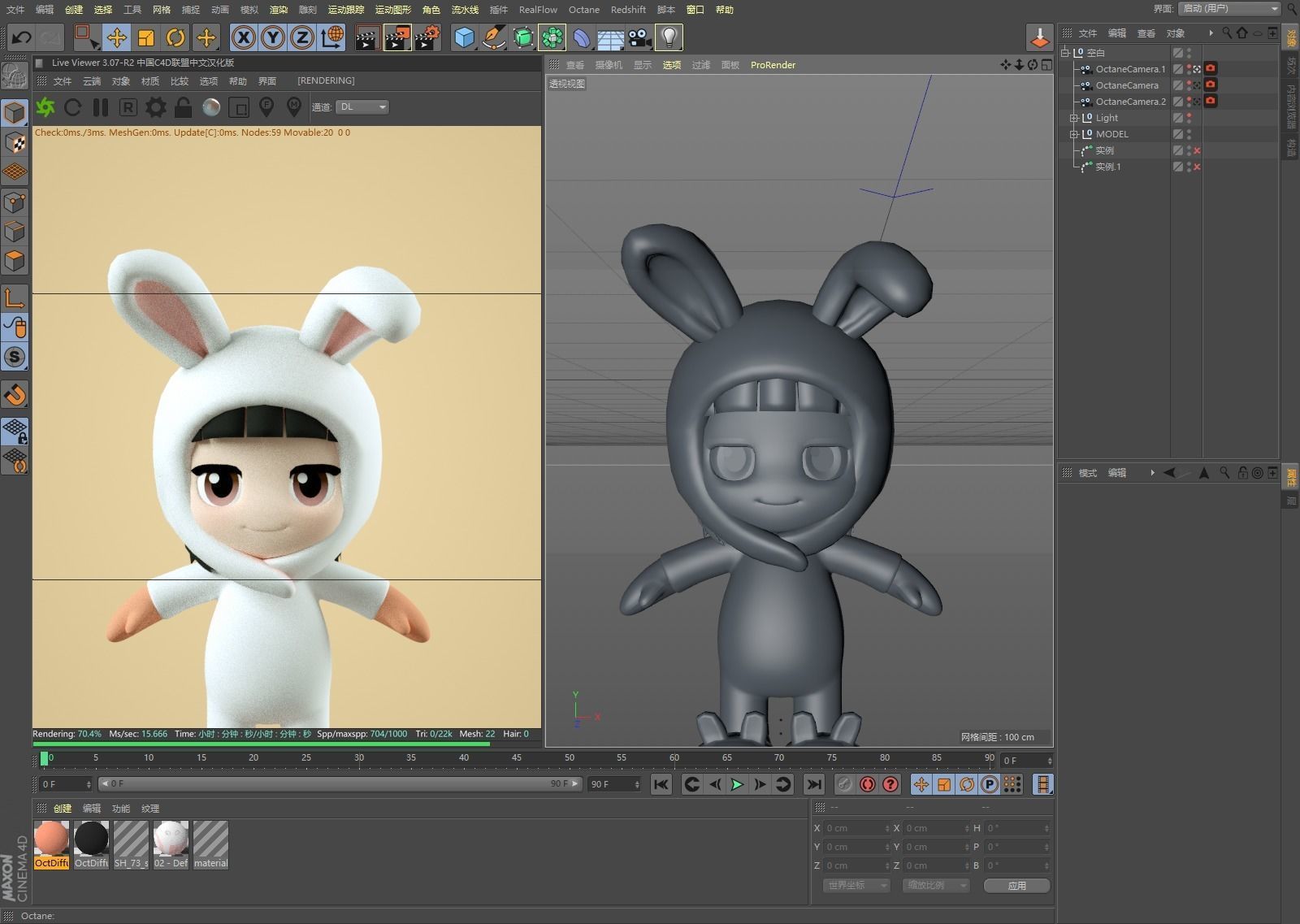Screen dimensions: 1300x924
Task: Click the highlighted green Array/MoGraph icon
Action: [x=552, y=37]
